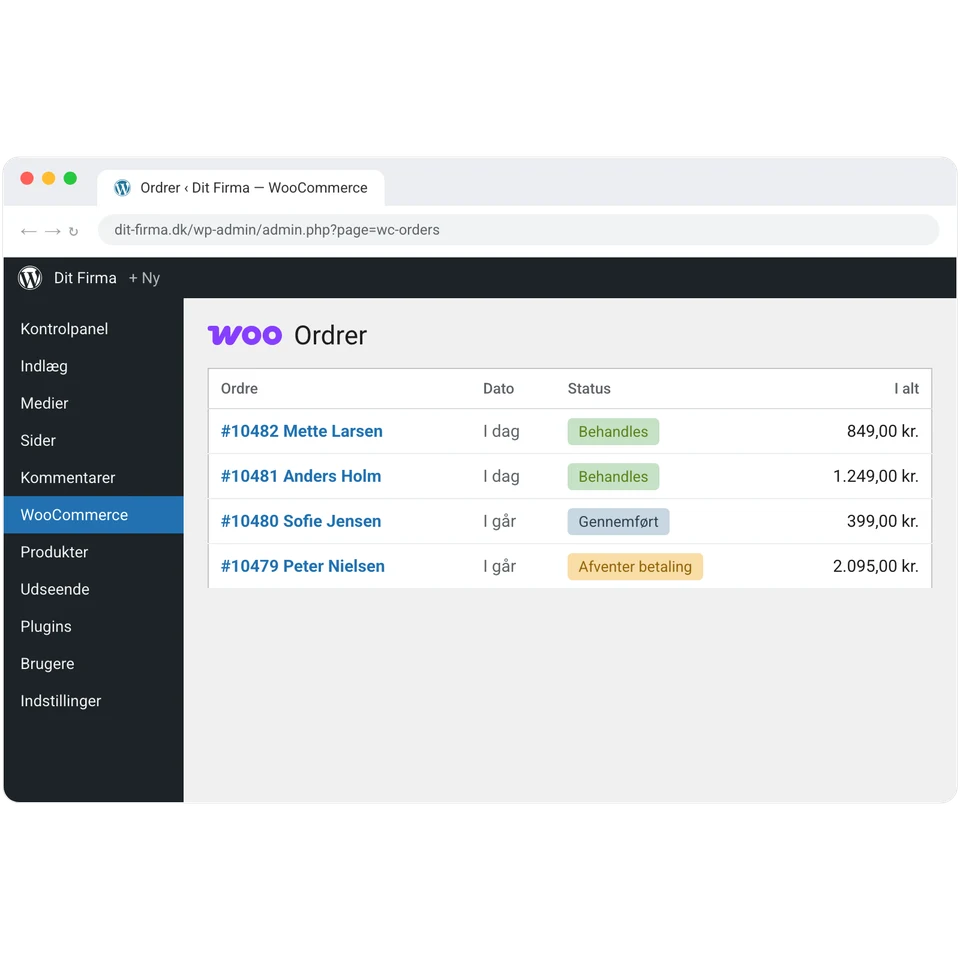
Task: Click the Dato column header
Action: pos(498,389)
